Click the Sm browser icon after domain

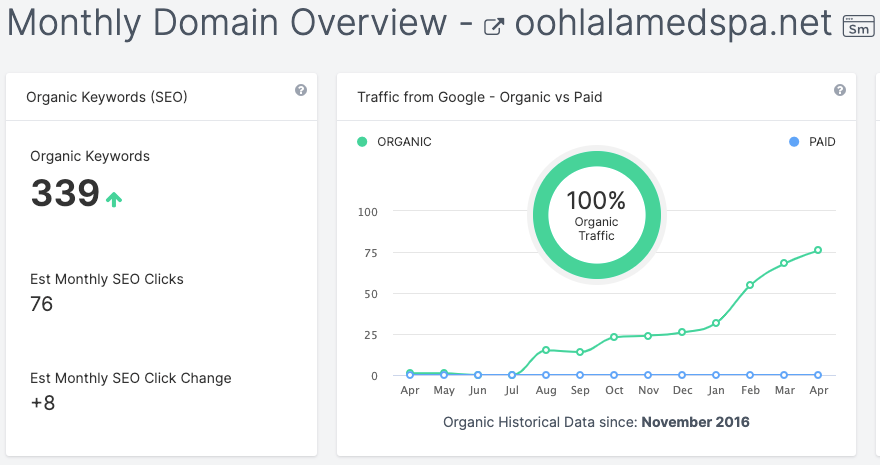click(858, 26)
